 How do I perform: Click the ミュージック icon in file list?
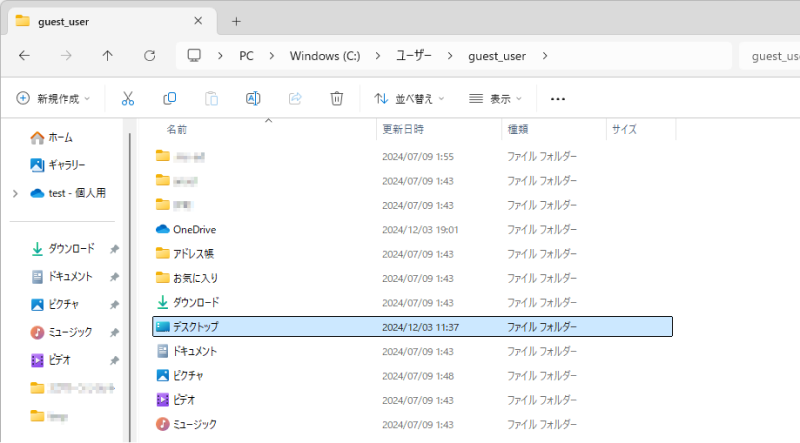[x=162, y=424]
